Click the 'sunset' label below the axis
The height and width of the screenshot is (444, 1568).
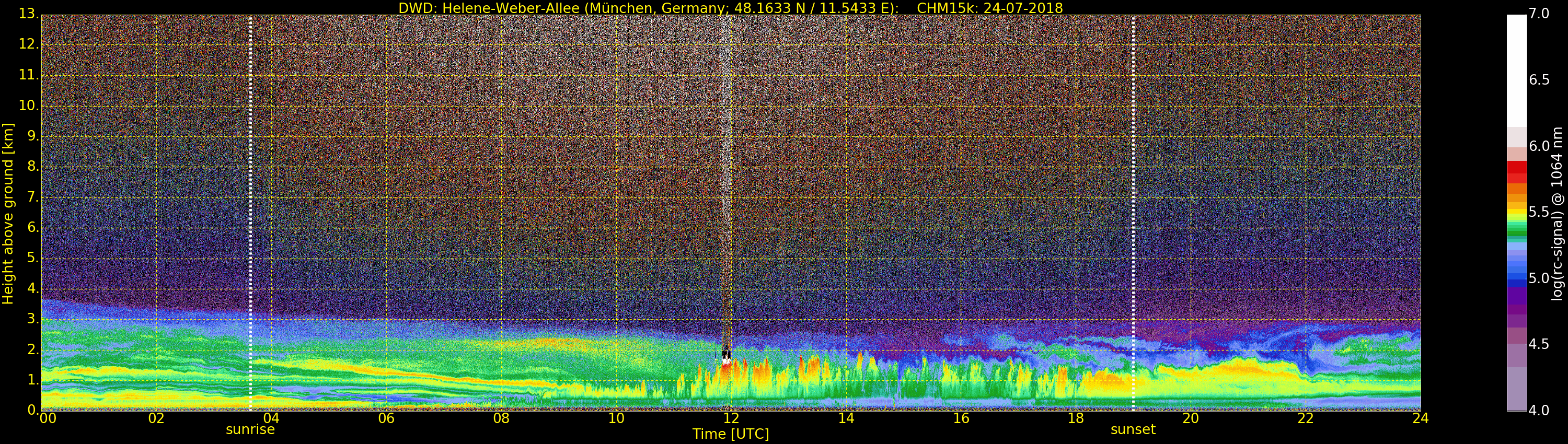tap(1133, 429)
